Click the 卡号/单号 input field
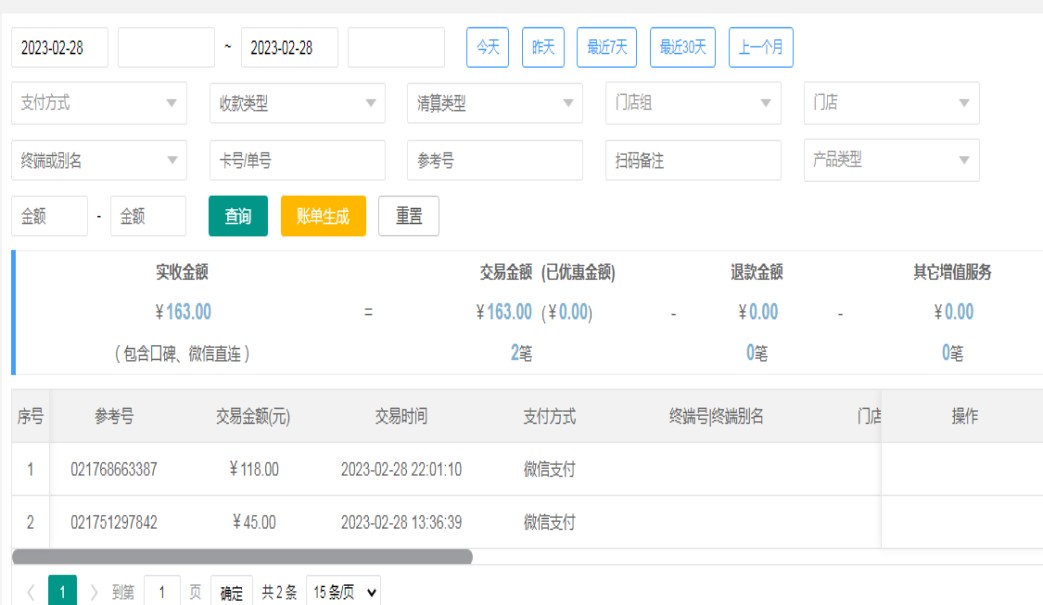This screenshot has height=605, width=1043. pos(297,160)
